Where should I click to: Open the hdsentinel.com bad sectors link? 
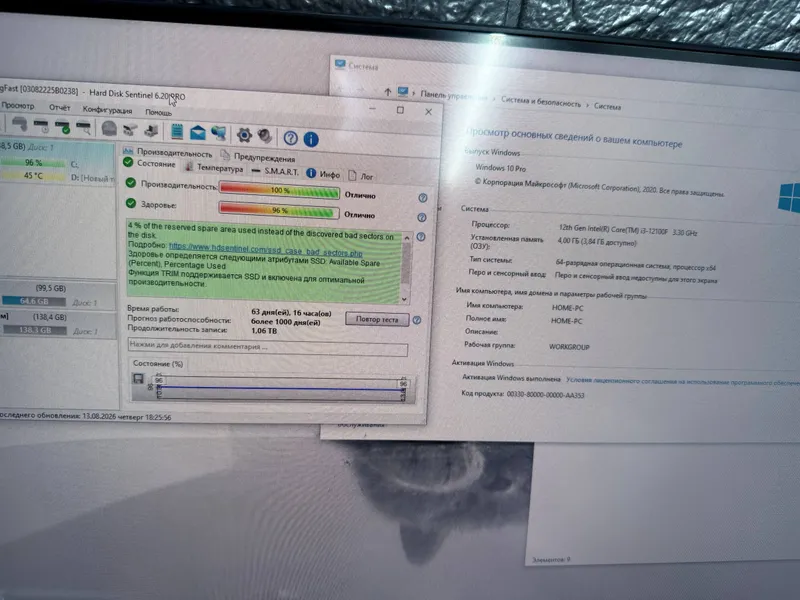click(265, 249)
